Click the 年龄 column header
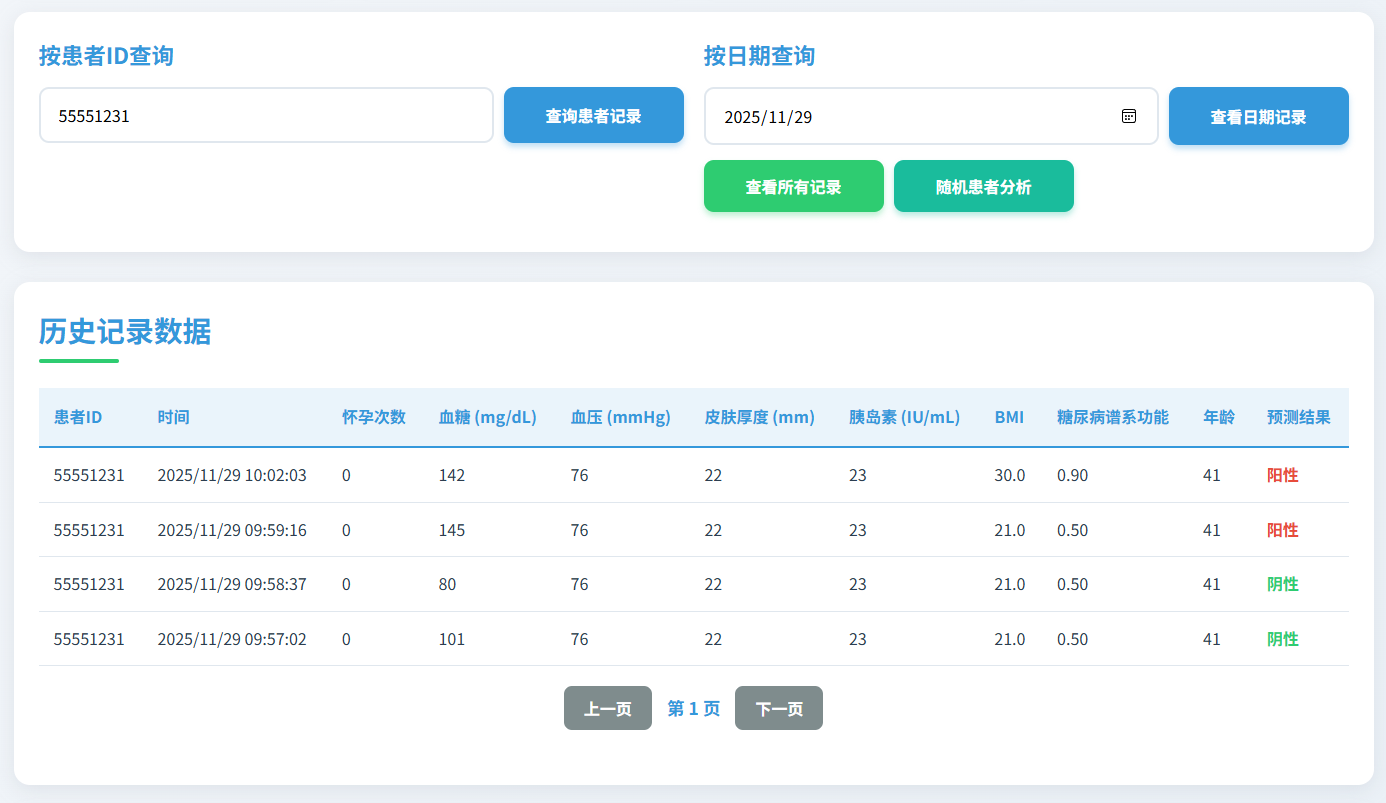1386x803 pixels. [x=1219, y=417]
